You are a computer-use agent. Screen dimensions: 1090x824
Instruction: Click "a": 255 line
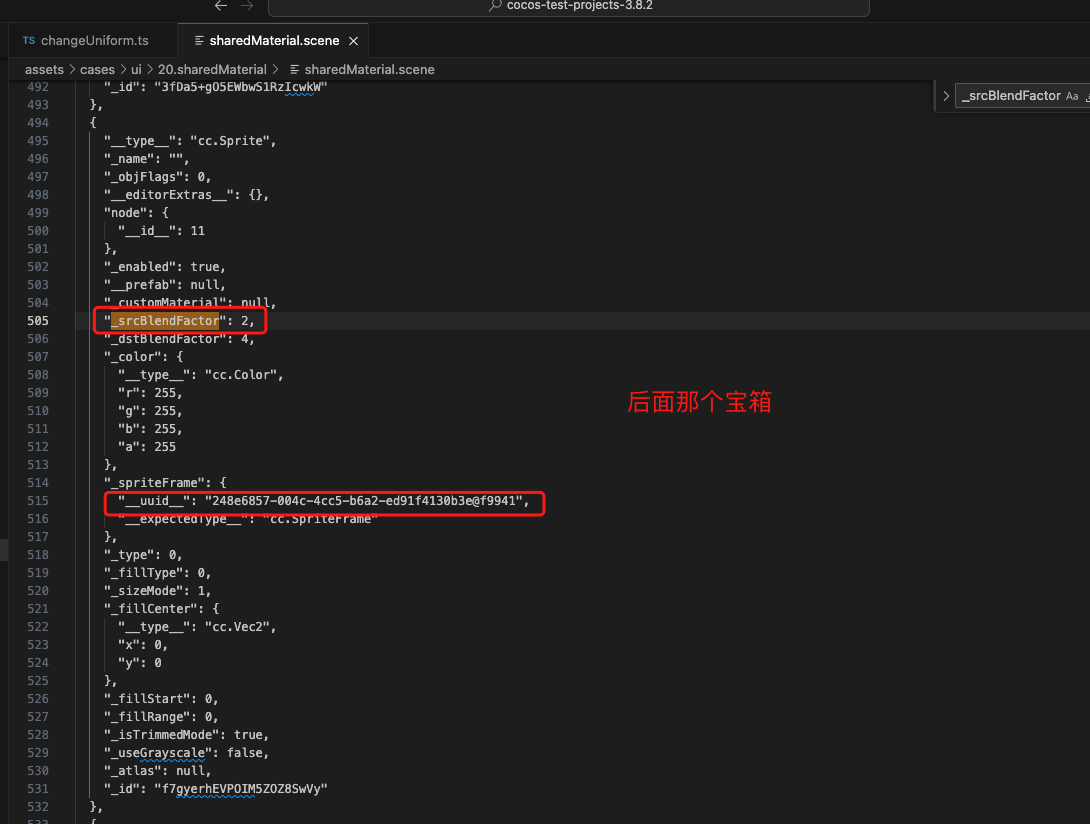[x=147, y=447]
